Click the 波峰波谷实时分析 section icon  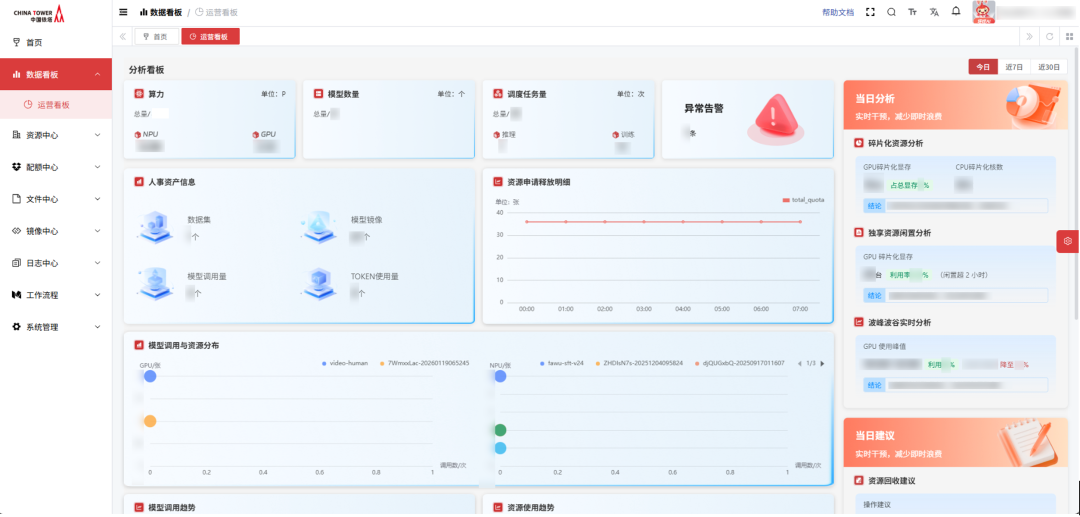859,321
